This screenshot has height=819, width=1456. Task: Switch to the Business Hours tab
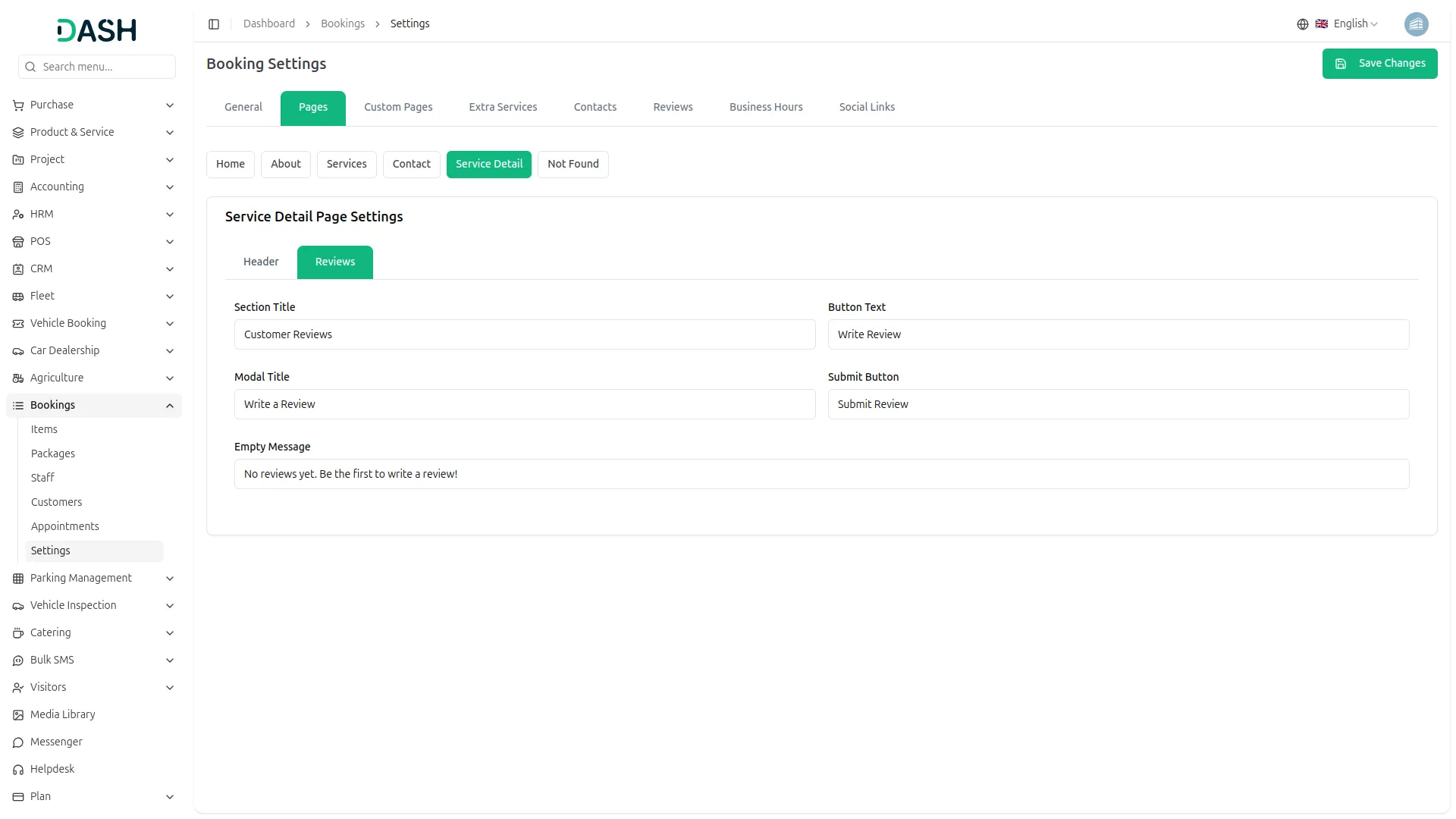[766, 107]
